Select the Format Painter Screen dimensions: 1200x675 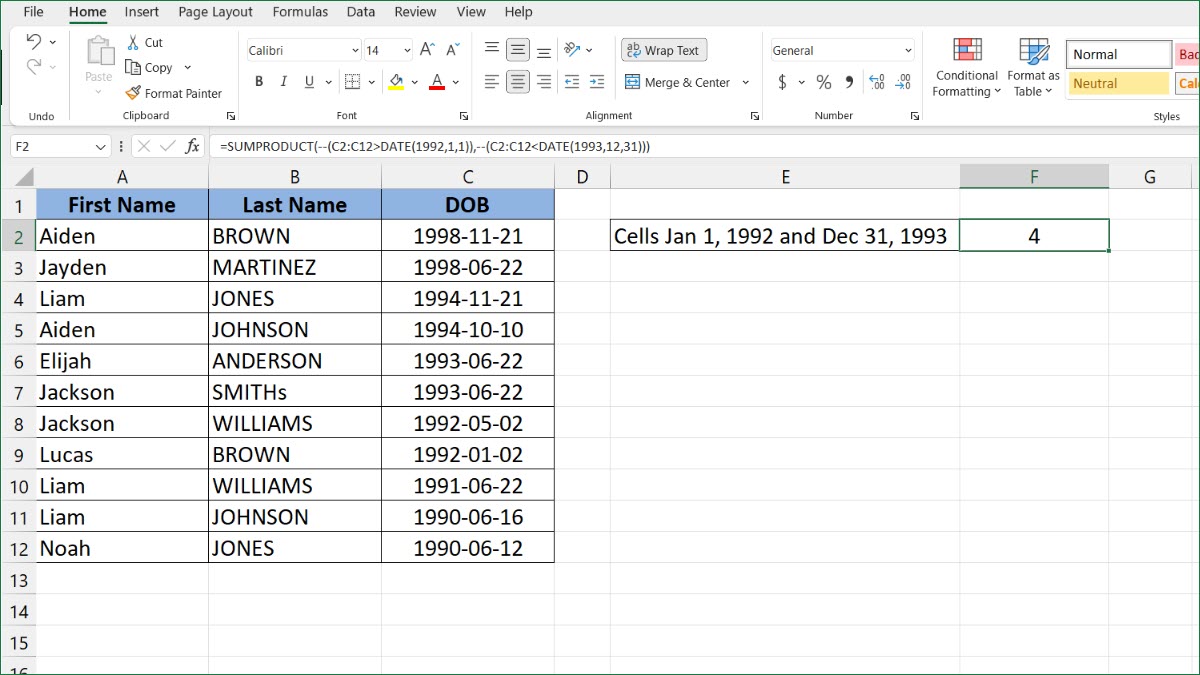174,93
